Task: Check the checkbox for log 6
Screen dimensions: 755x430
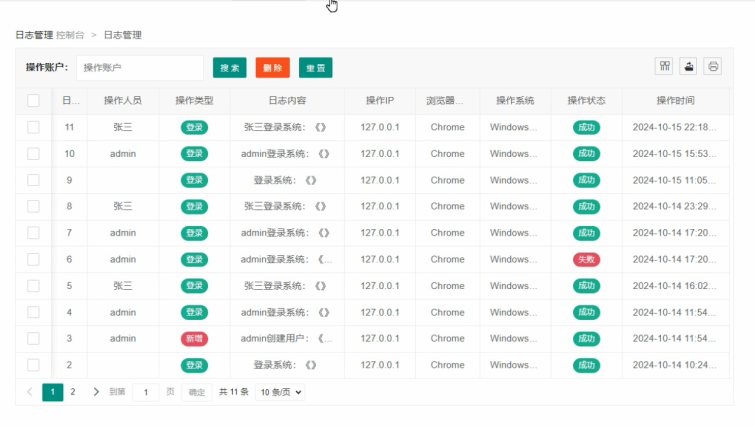Action: (x=33, y=260)
